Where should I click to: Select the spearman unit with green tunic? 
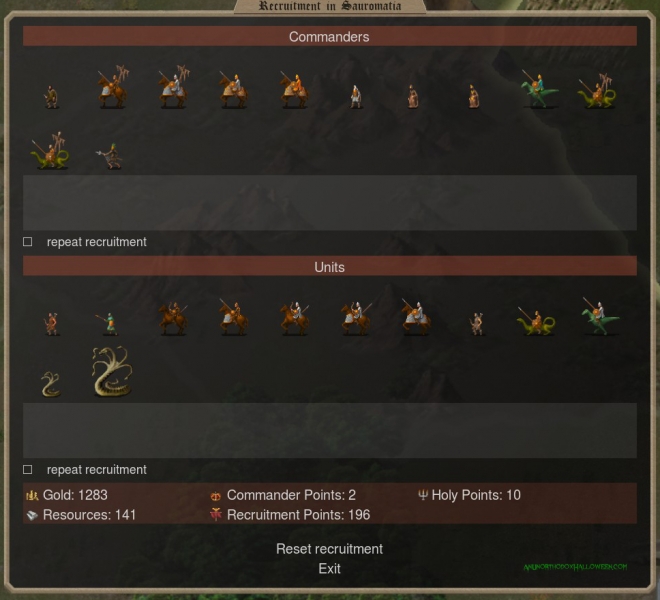(x=108, y=323)
